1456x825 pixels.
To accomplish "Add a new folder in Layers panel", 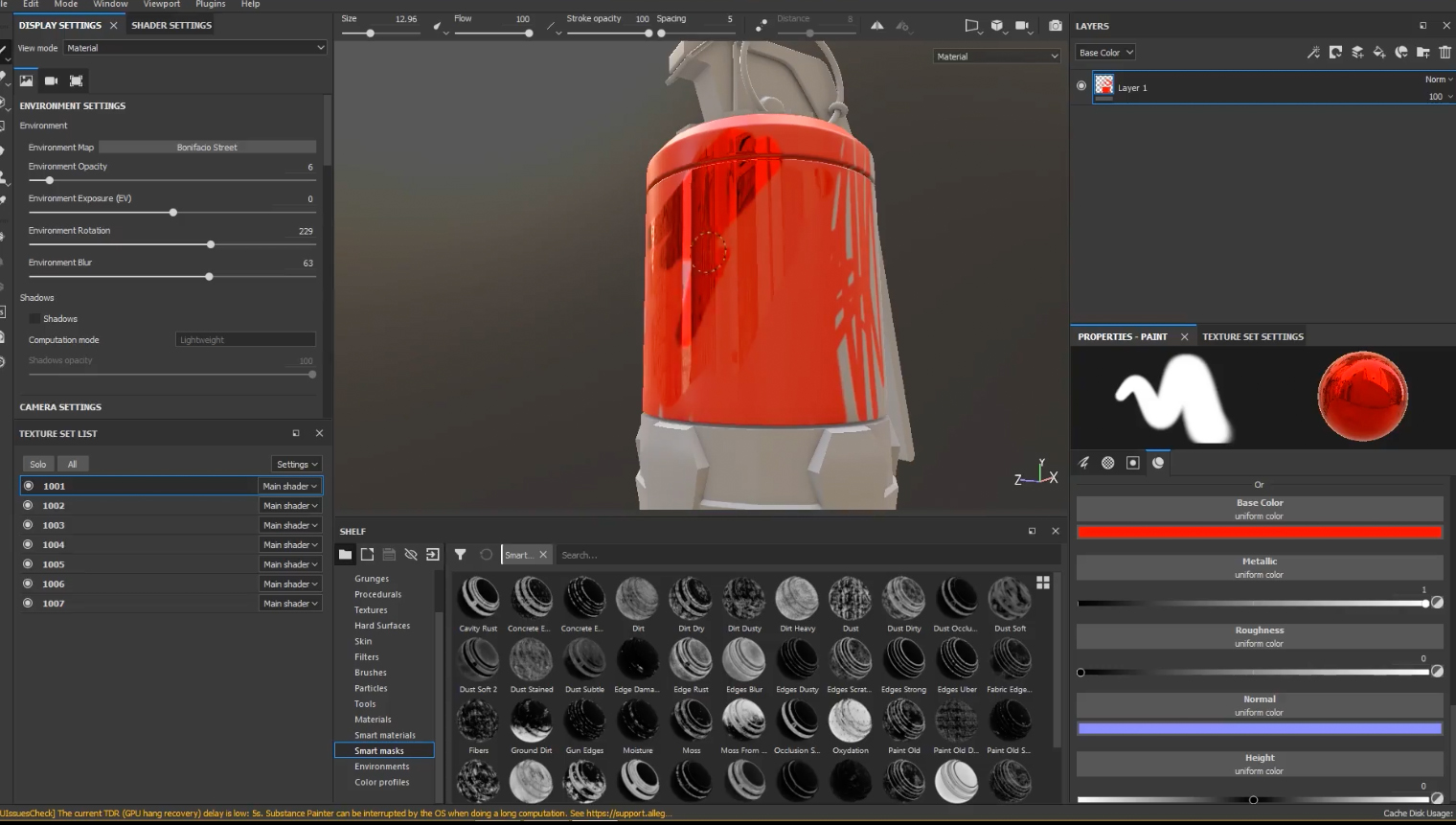I will (x=1423, y=53).
